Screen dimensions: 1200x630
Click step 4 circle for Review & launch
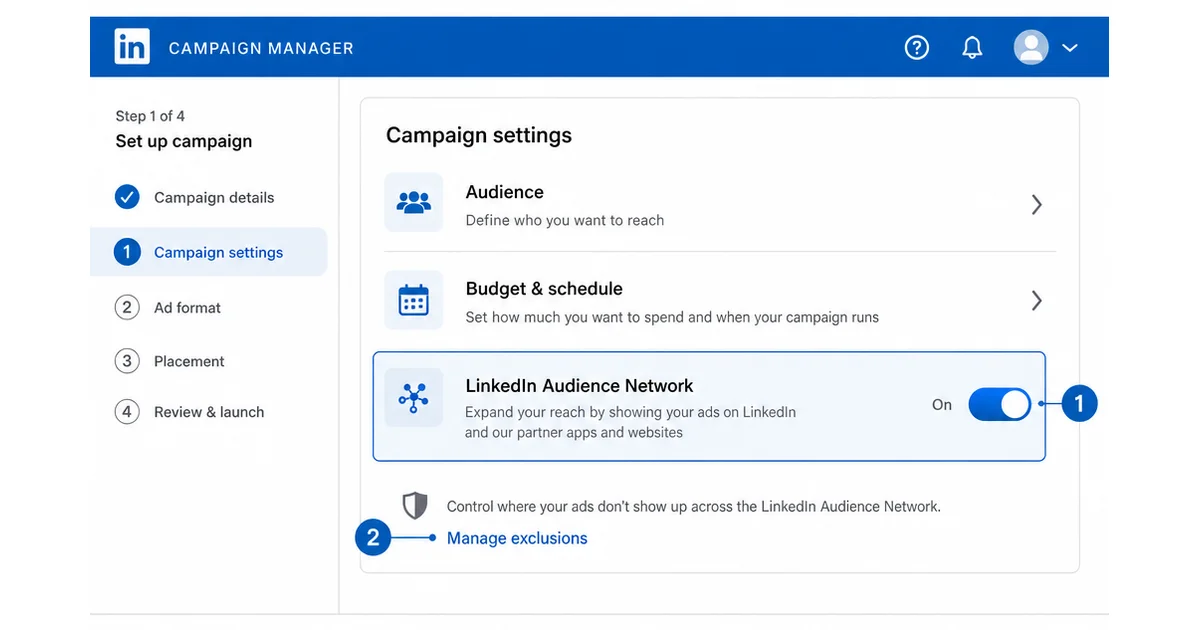tap(127, 412)
